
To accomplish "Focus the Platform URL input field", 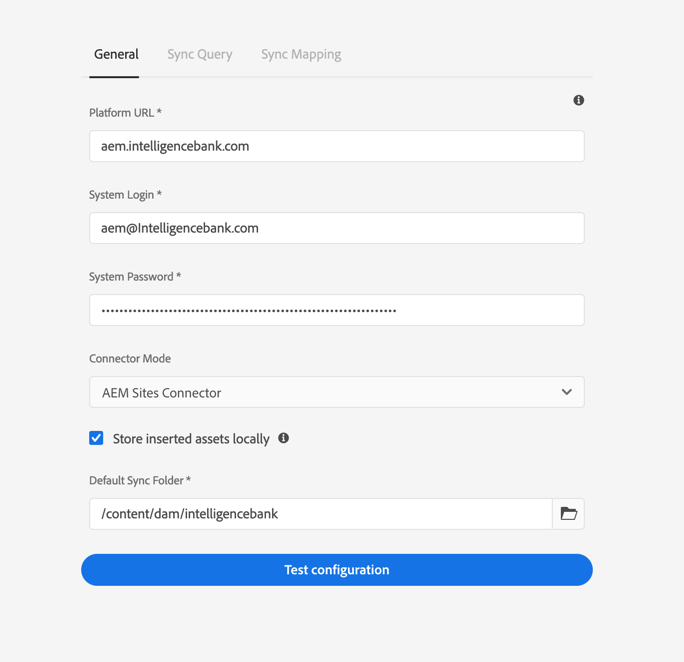I will 336,147.
